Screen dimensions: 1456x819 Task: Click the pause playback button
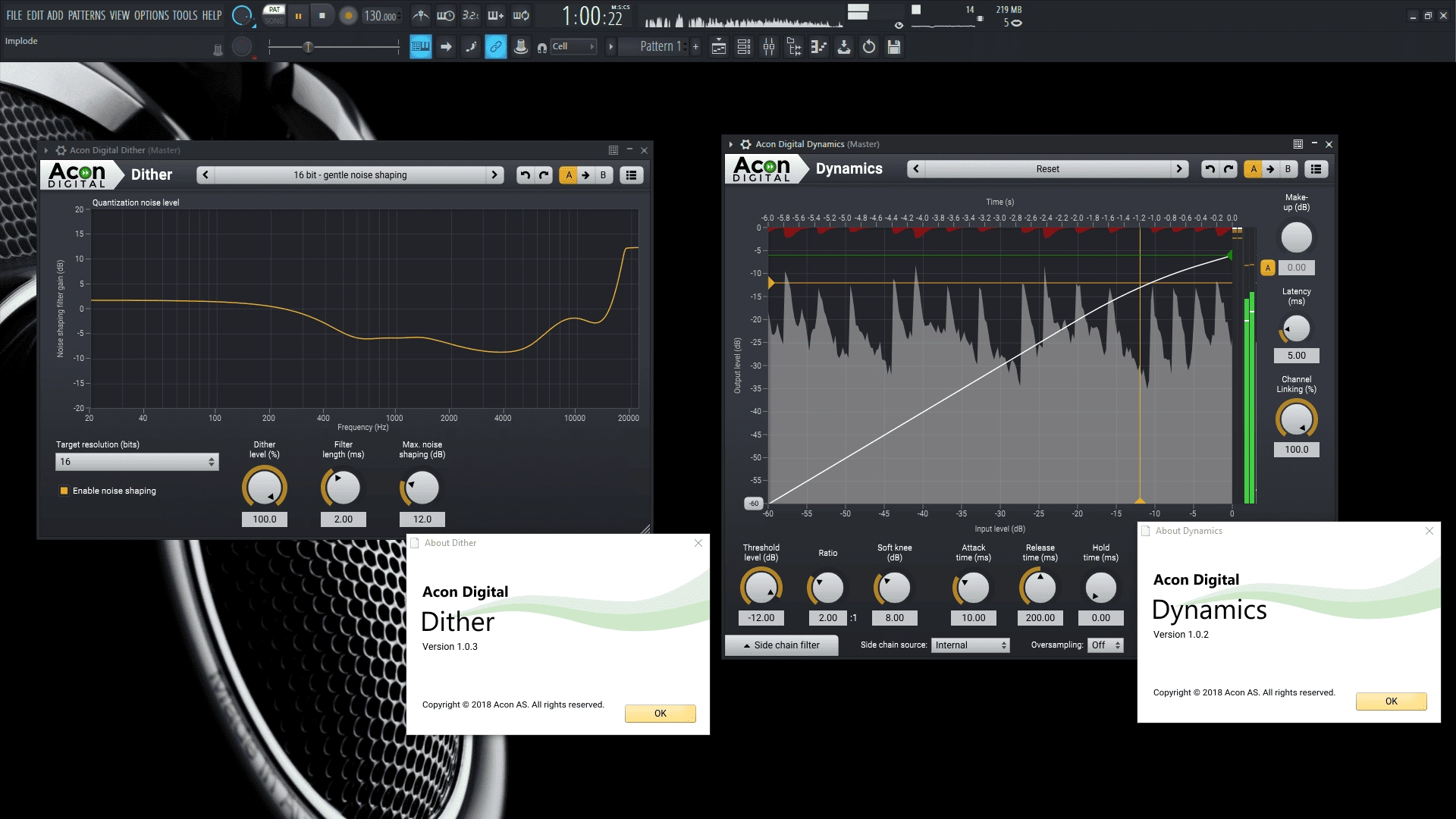click(298, 16)
